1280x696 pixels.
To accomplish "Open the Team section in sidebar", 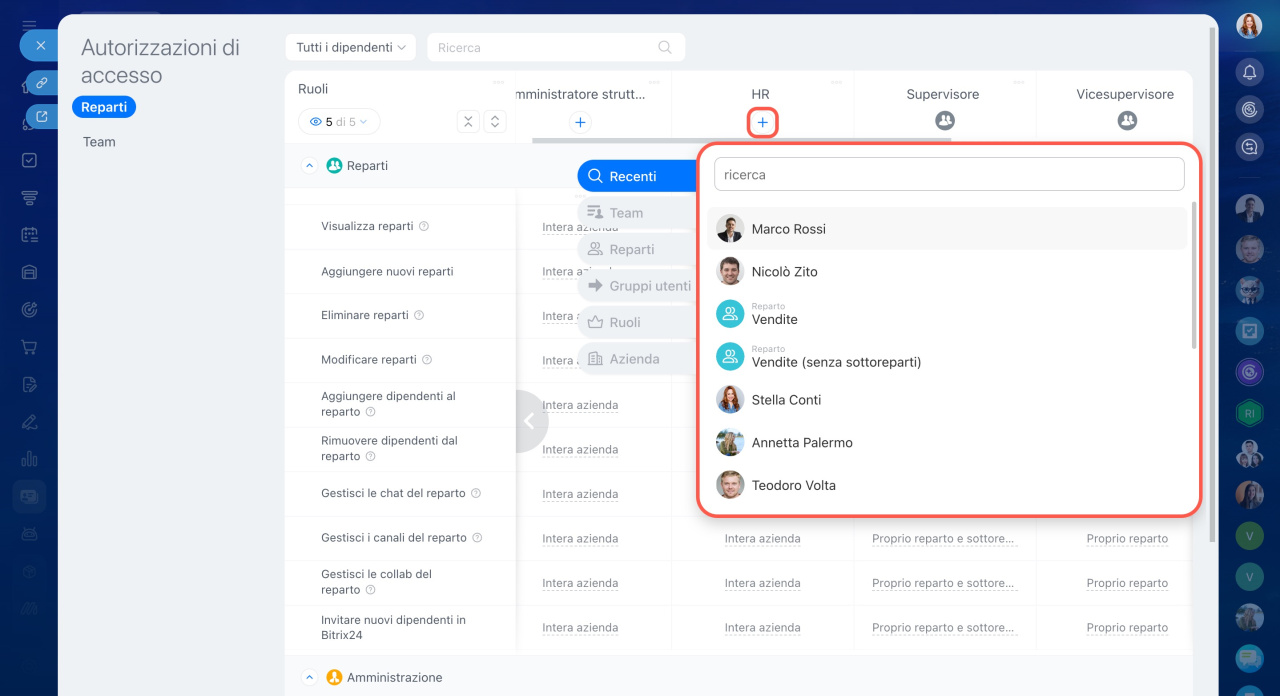I will [99, 142].
